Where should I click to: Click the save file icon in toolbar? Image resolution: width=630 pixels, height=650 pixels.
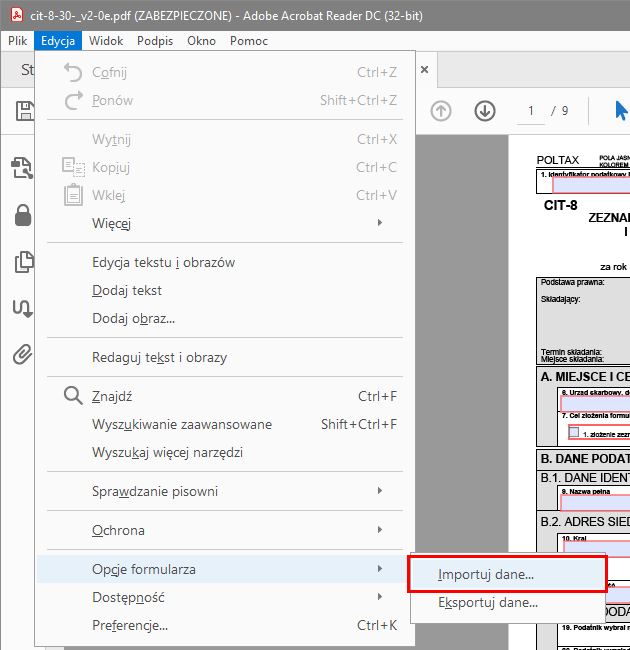tap(22, 111)
